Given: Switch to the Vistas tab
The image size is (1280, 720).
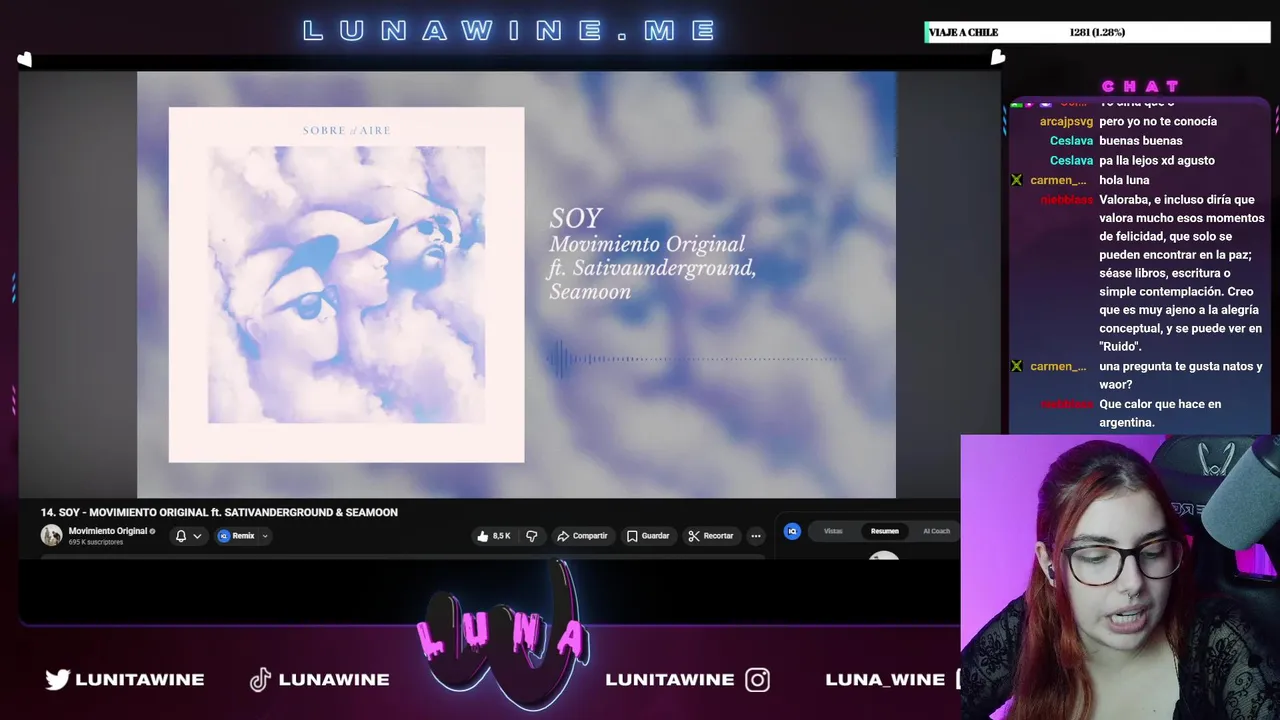Looking at the screenshot, I should tap(833, 531).
